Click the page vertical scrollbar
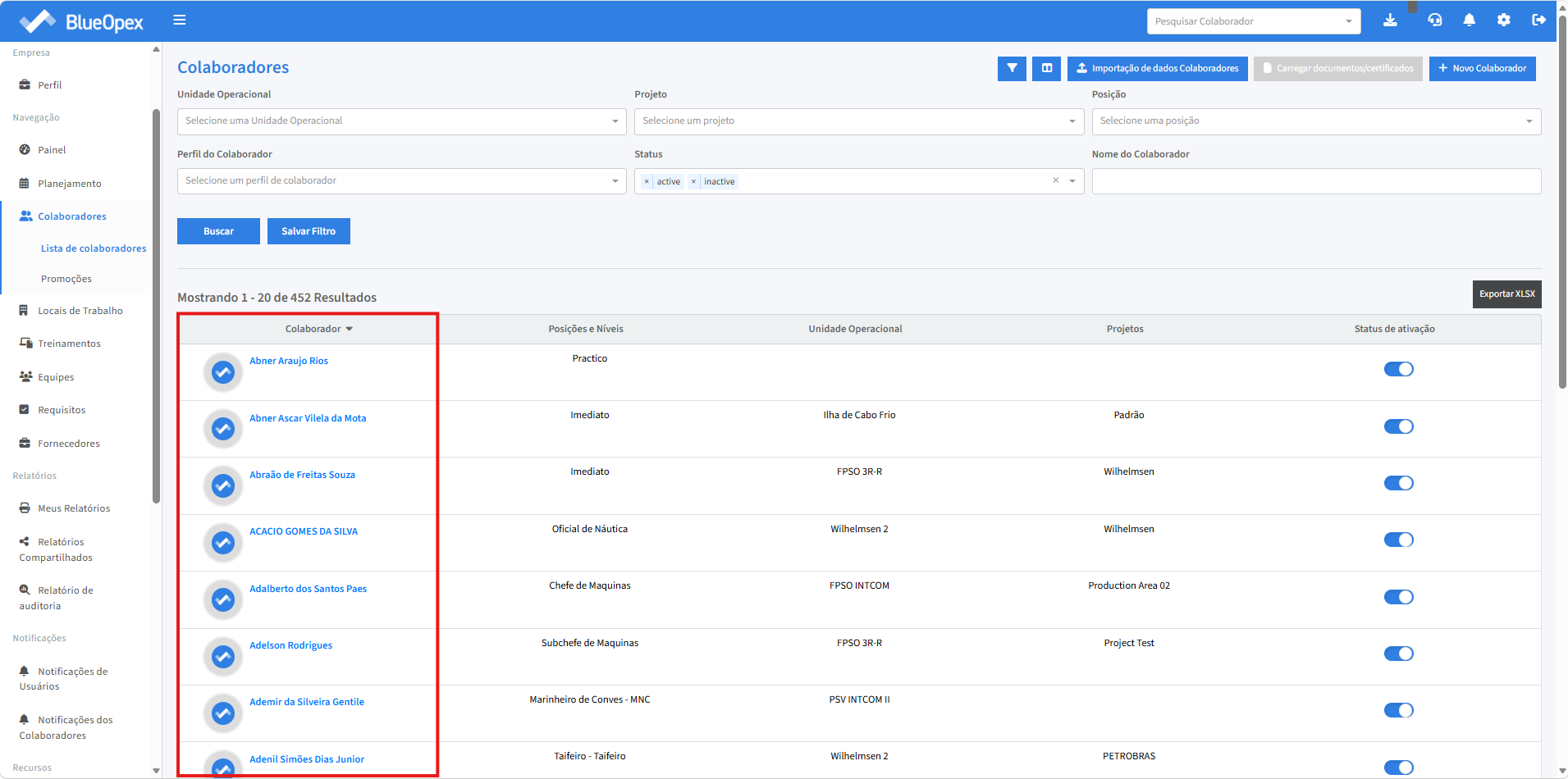This screenshot has width=1568, height=779. pyautogui.click(x=1562, y=201)
